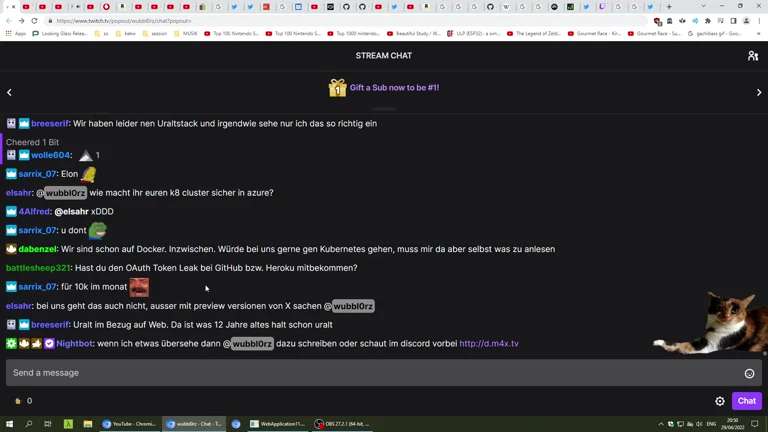Open the tab search dropdown arrow
768x432 pixels.
703,6
